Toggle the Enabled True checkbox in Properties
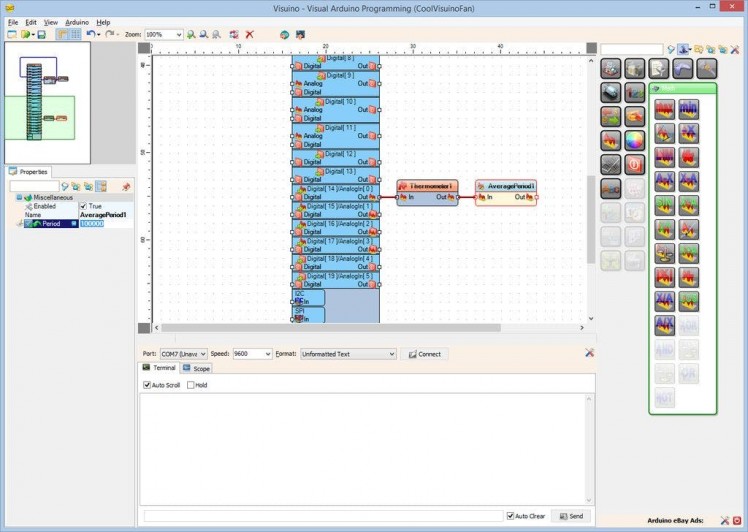 coord(84,206)
